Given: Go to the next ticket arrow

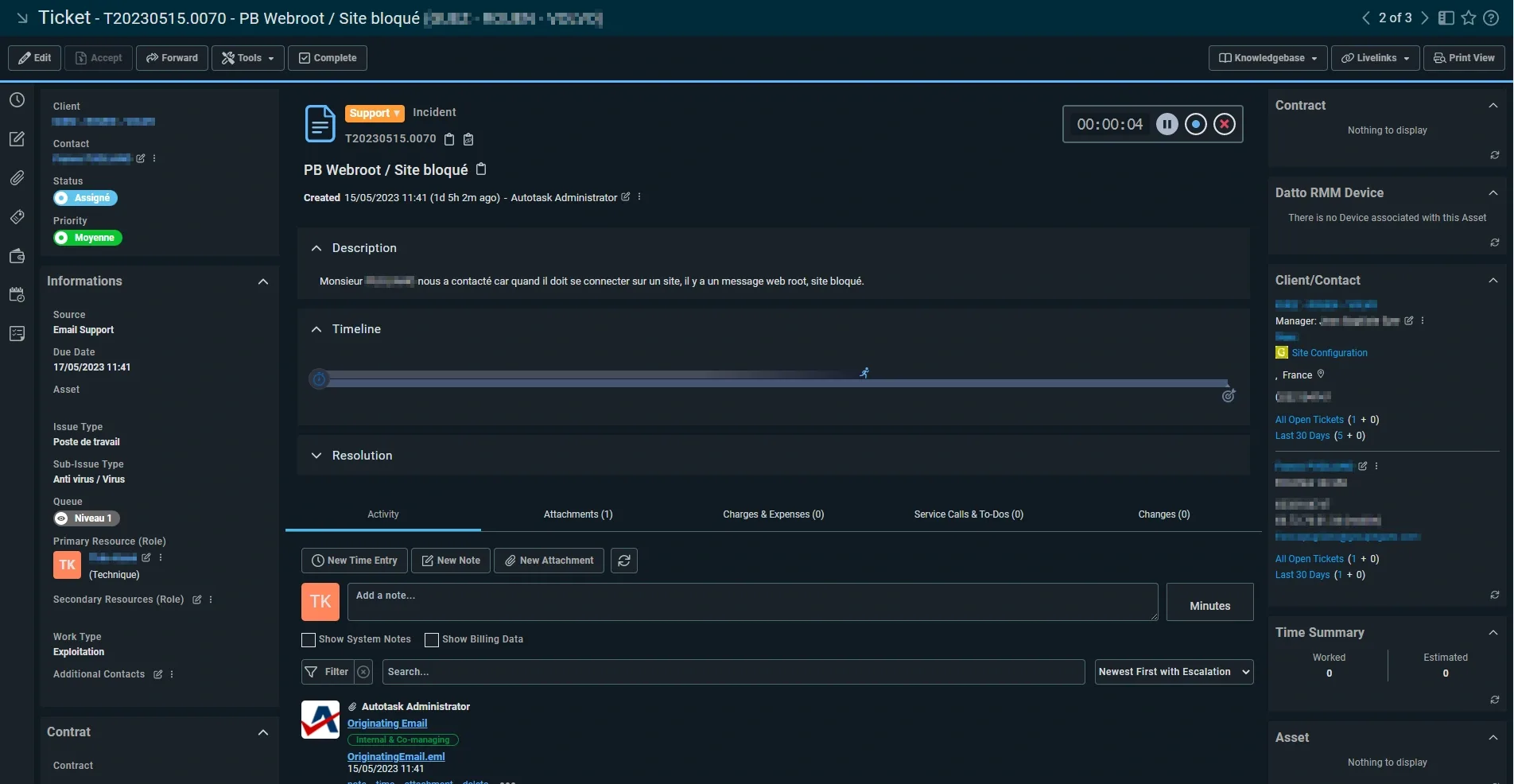Looking at the screenshot, I should [x=1425, y=17].
